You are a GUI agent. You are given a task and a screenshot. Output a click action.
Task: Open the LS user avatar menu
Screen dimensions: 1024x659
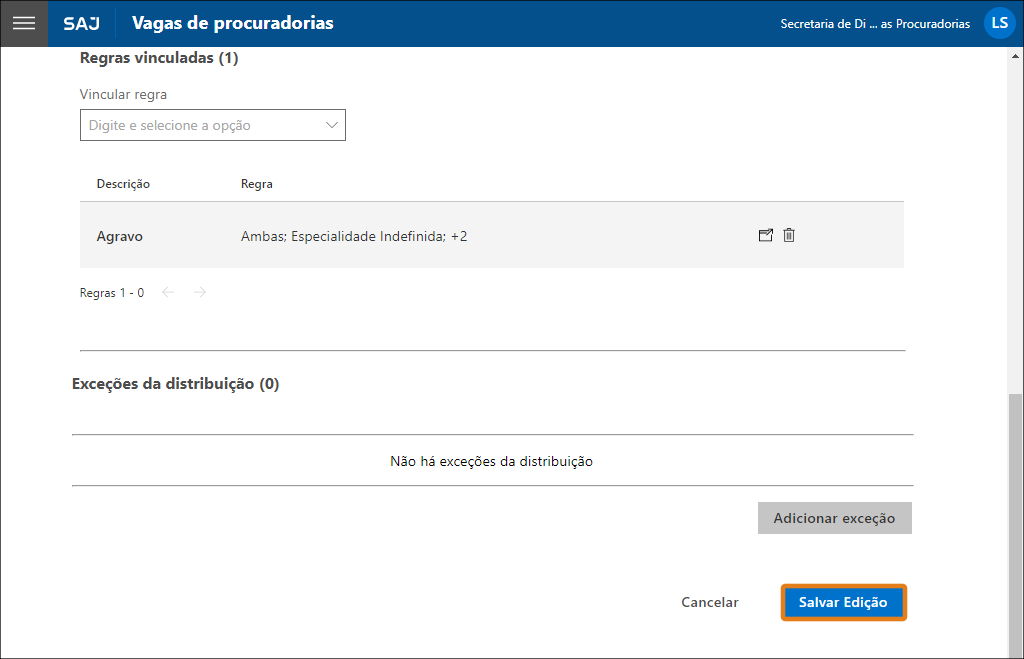point(999,22)
